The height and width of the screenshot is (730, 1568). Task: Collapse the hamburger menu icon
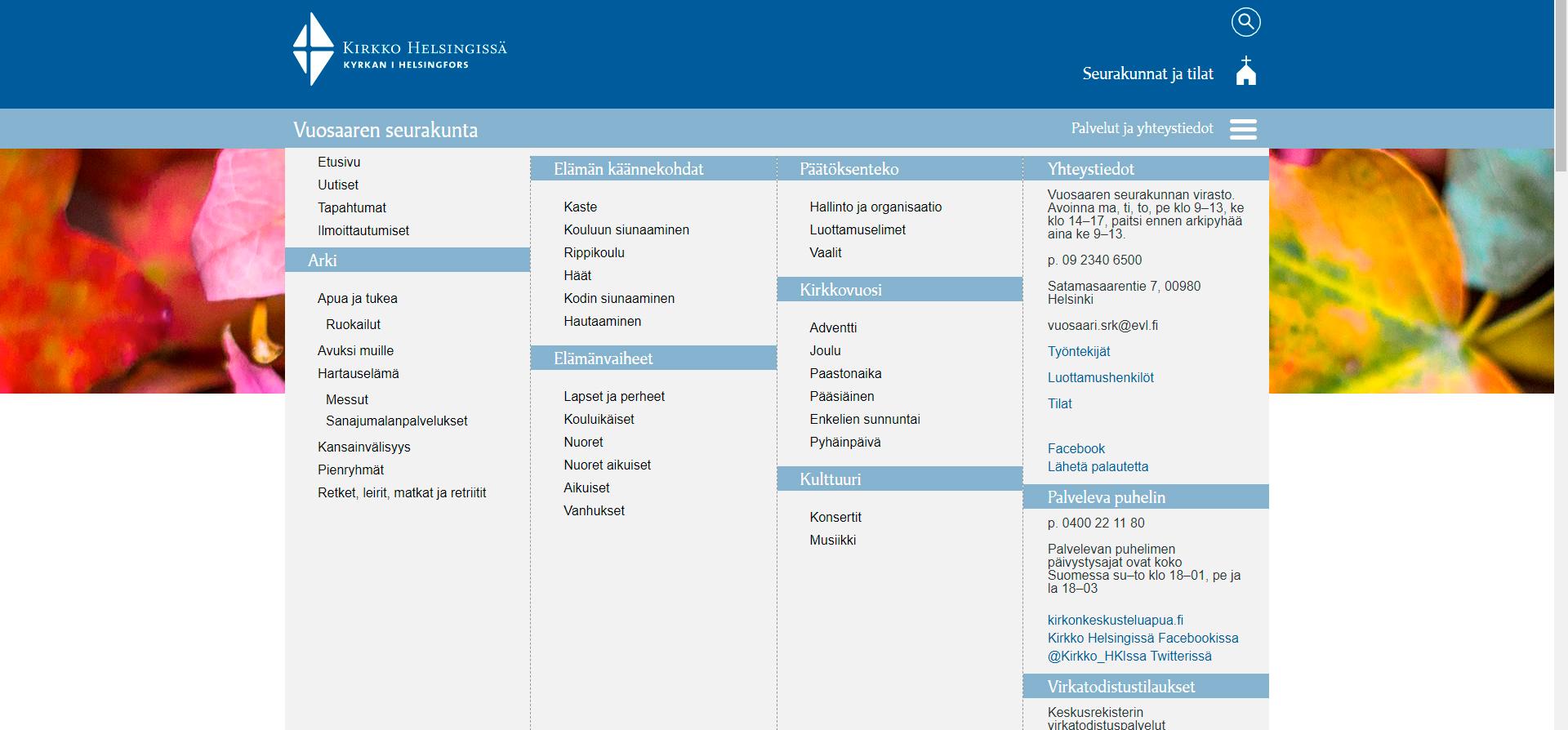tap(1243, 129)
